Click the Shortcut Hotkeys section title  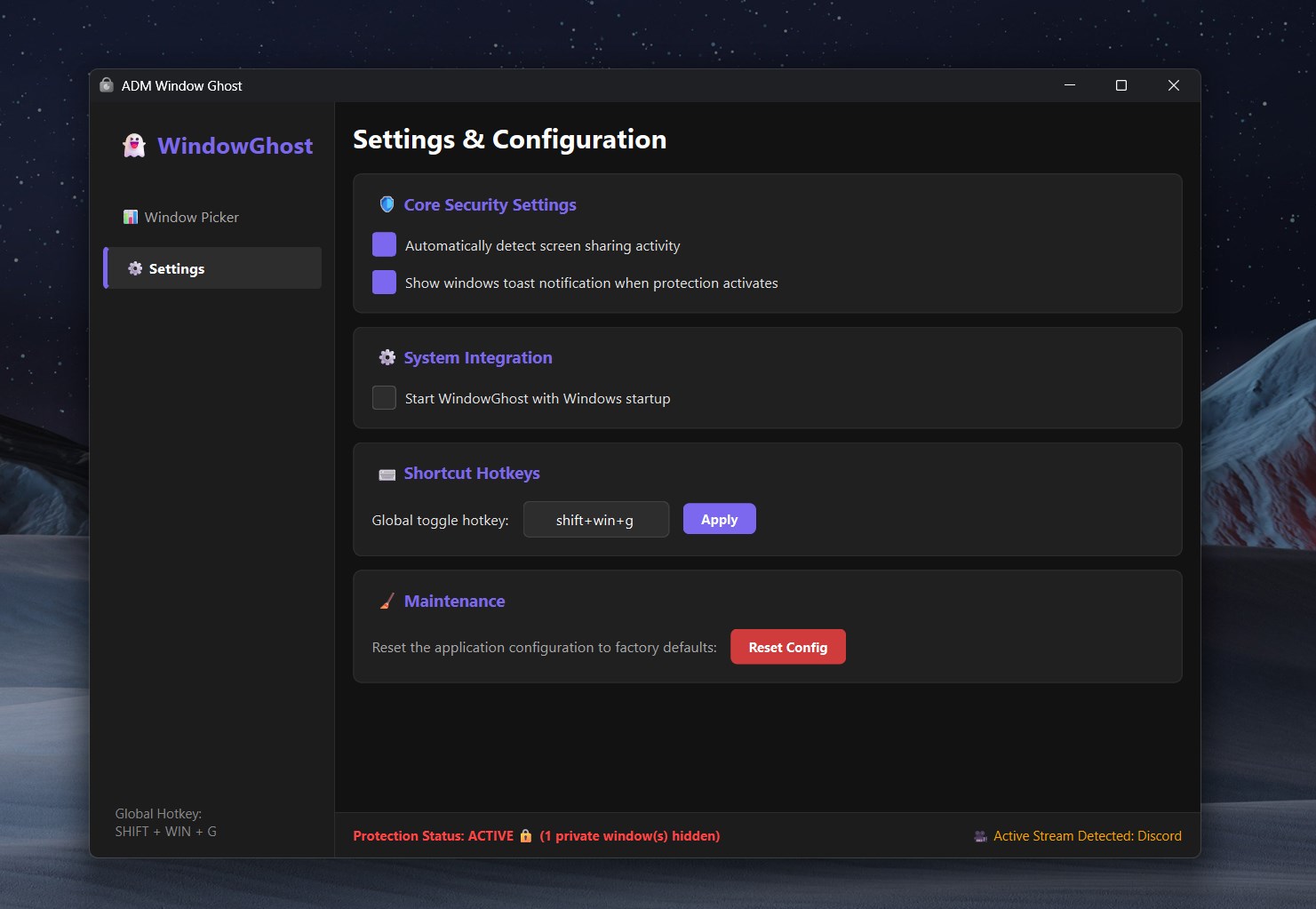[472, 474]
